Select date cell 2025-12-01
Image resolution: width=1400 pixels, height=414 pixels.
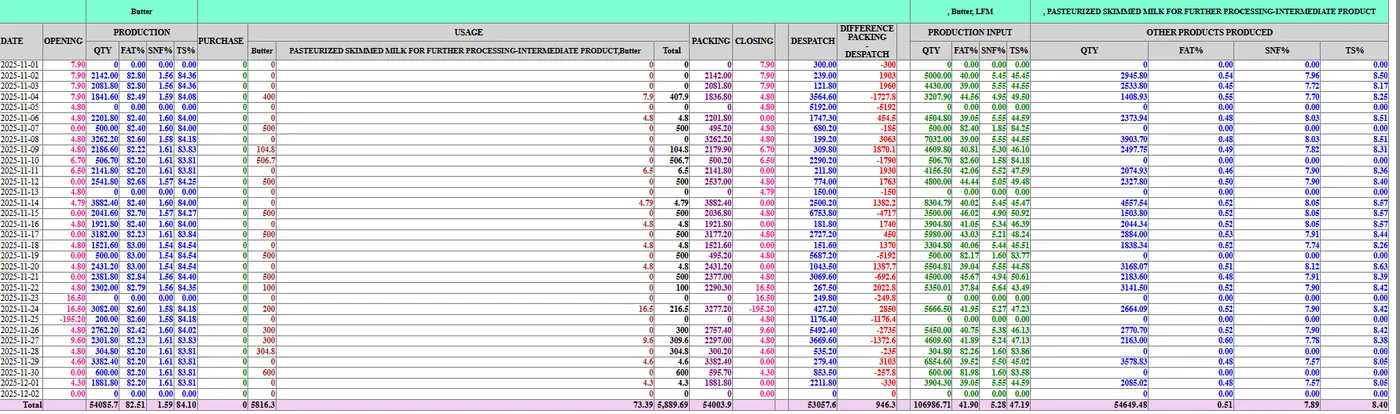21,382
